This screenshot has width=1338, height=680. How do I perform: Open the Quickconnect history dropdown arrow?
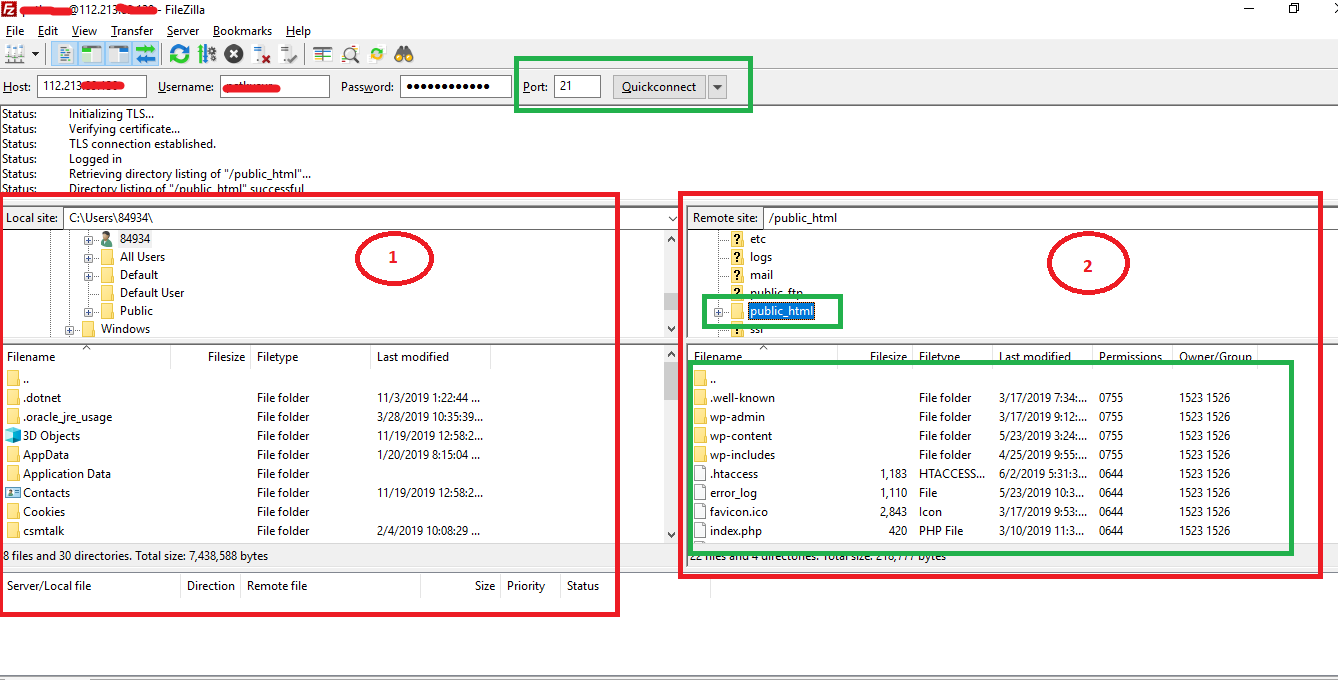pyautogui.click(x=718, y=87)
